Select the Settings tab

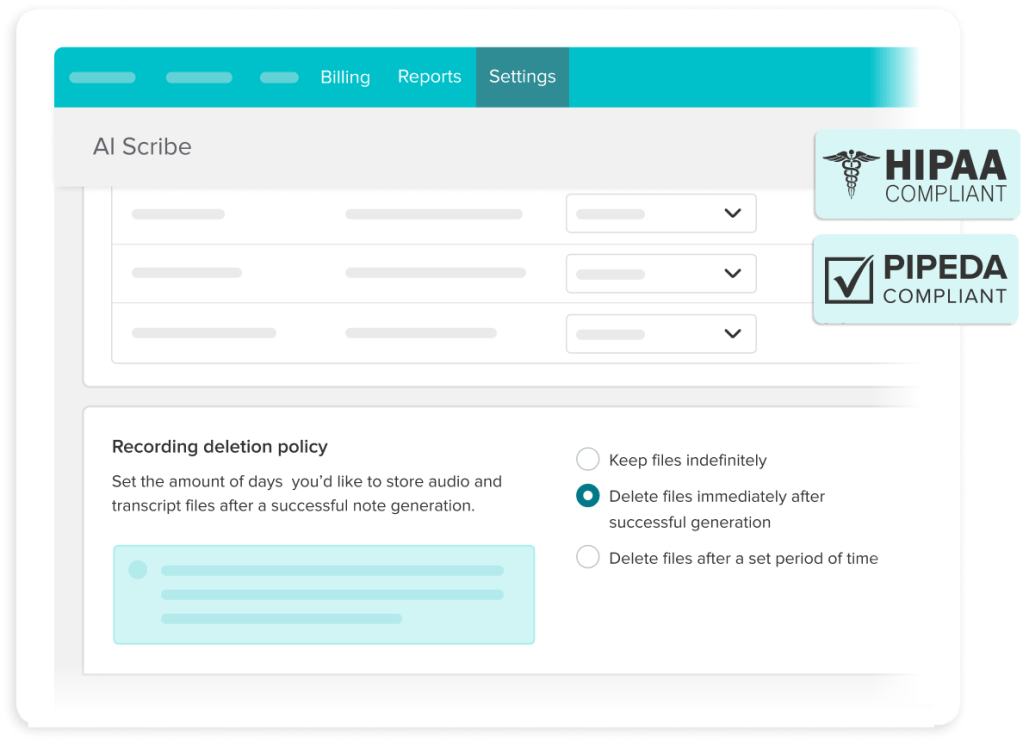point(522,77)
